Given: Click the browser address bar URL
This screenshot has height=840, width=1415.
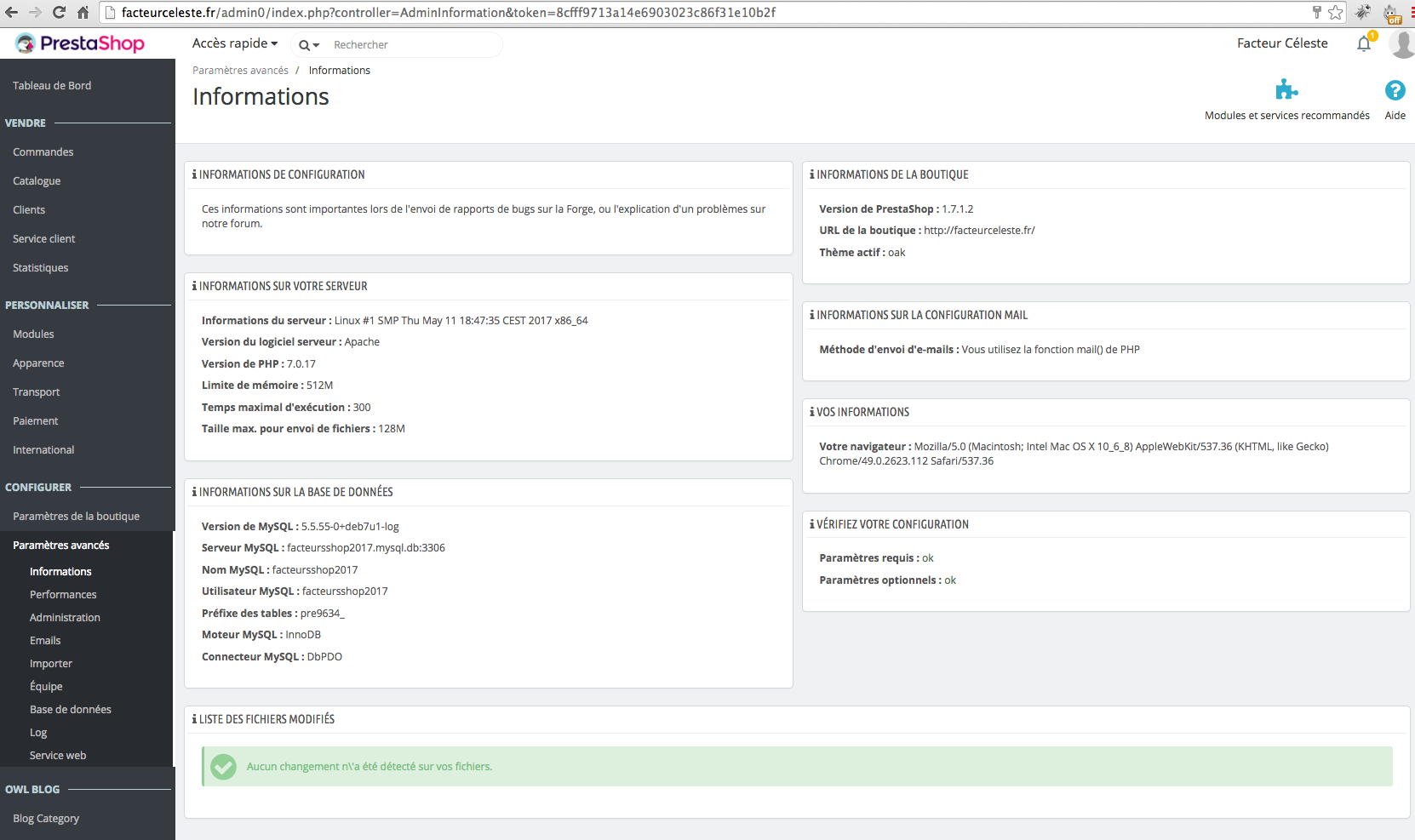Looking at the screenshot, I should tap(449, 13).
